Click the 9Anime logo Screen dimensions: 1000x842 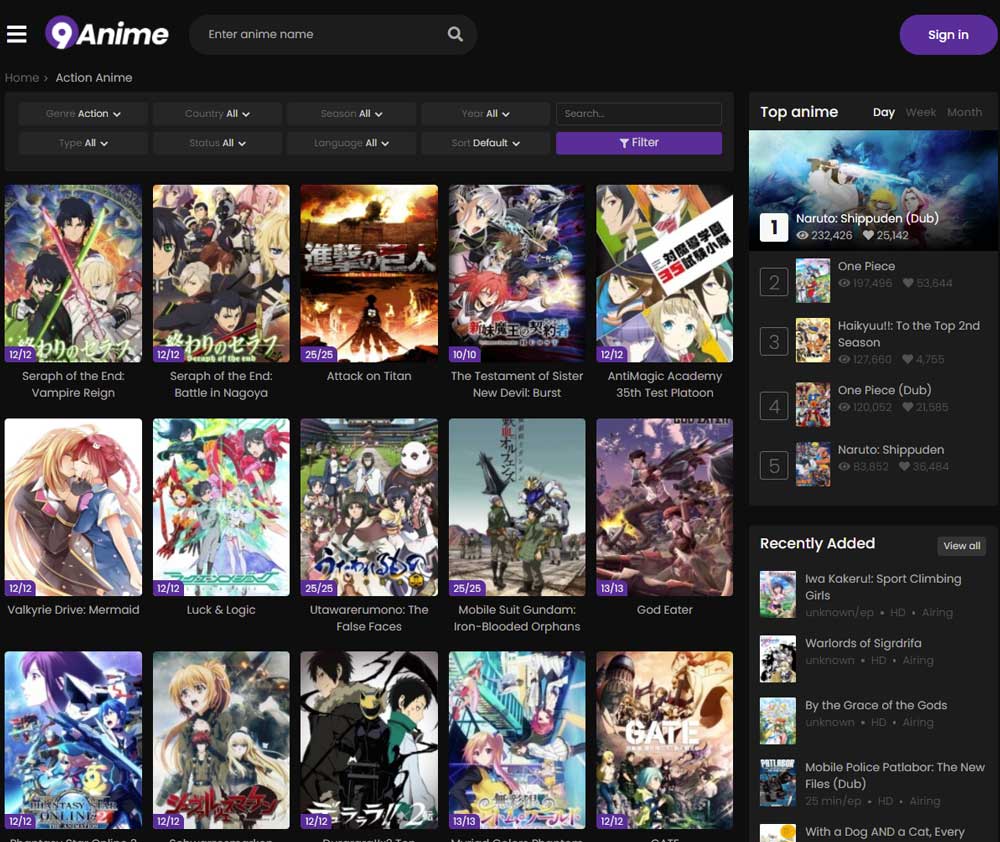(x=107, y=33)
